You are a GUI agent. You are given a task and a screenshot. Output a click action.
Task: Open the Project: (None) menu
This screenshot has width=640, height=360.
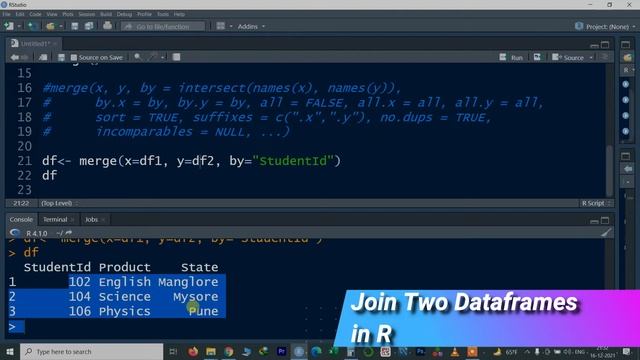tap(606, 27)
